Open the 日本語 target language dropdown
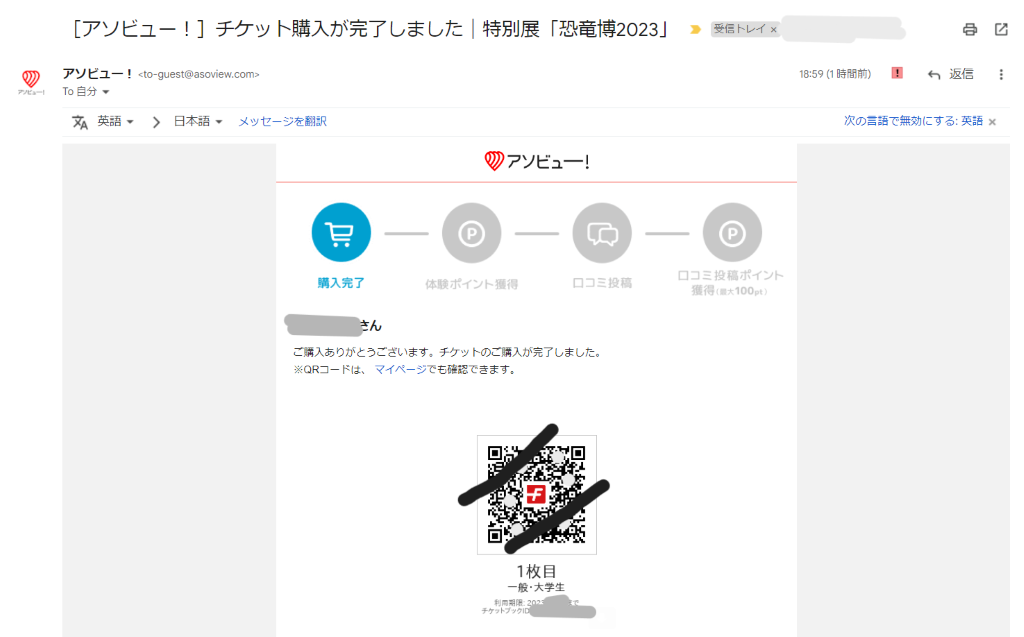 click(x=198, y=121)
